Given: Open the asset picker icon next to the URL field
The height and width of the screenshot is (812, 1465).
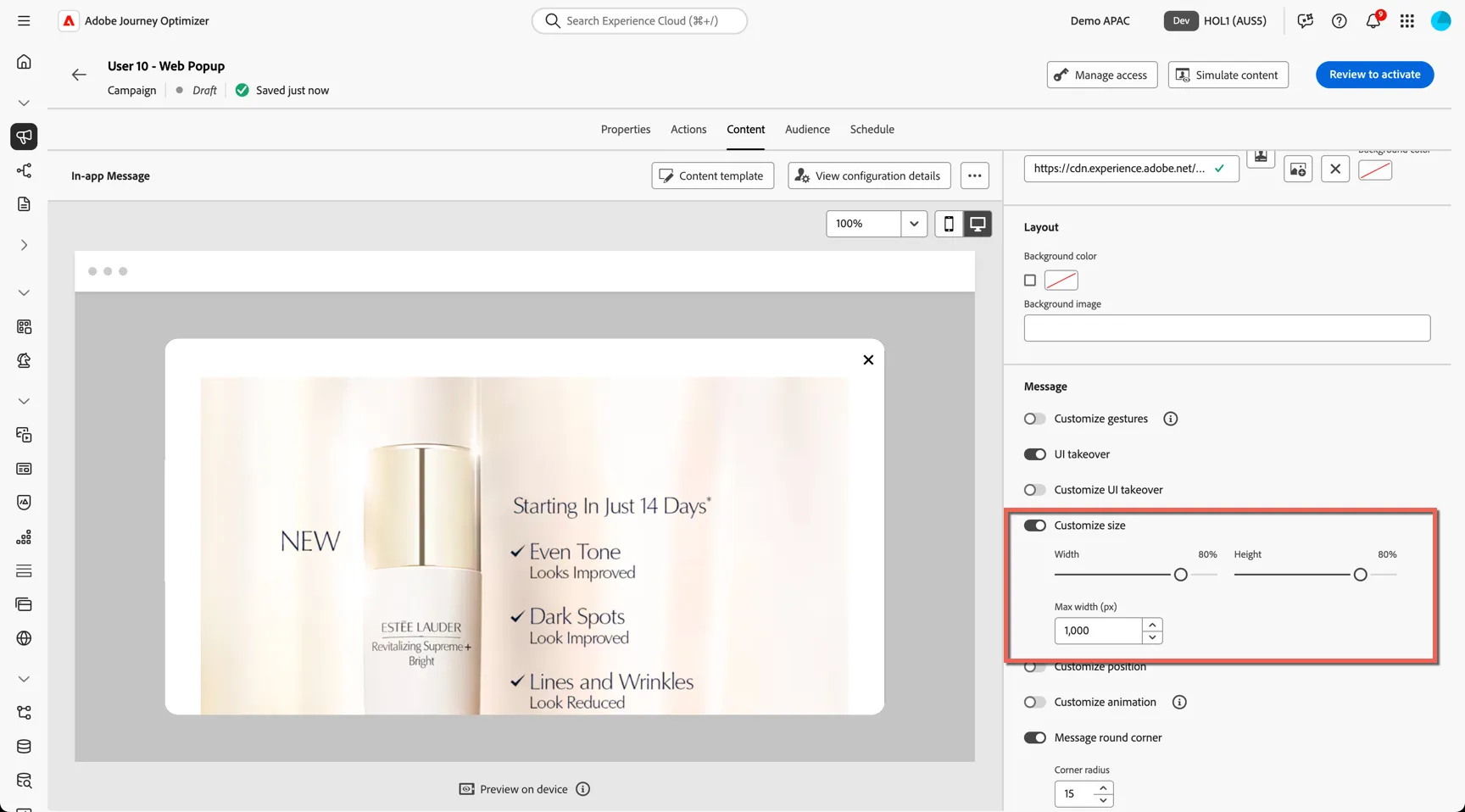Looking at the screenshot, I should [1298, 169].
